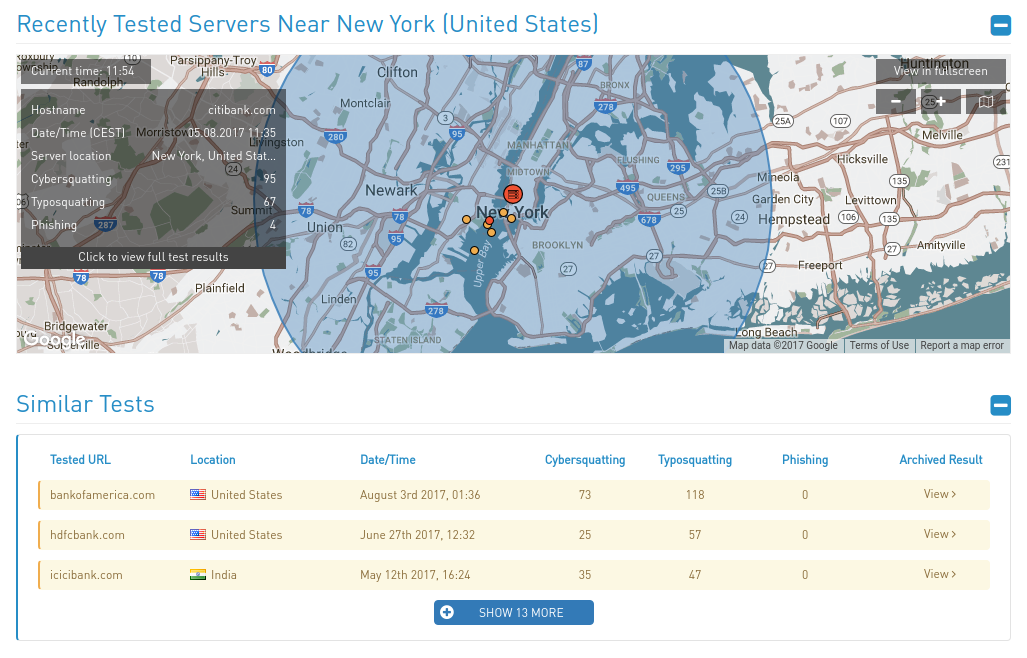The width and height of the screenshot is (1027, 658).
Task: Click June 27th 2017, 12:32 date cell
Action: 417,535
